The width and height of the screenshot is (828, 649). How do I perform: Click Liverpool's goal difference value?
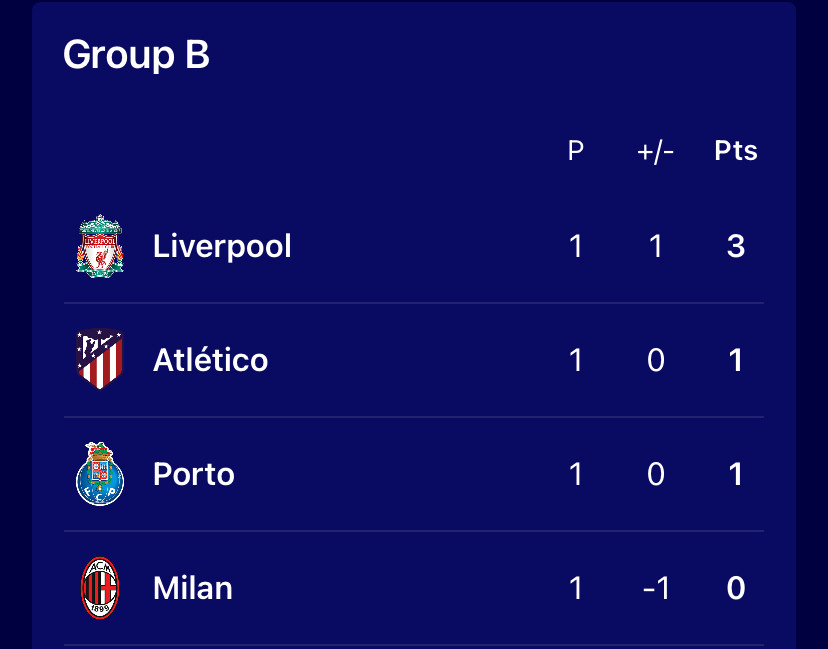tap(656, 246)
